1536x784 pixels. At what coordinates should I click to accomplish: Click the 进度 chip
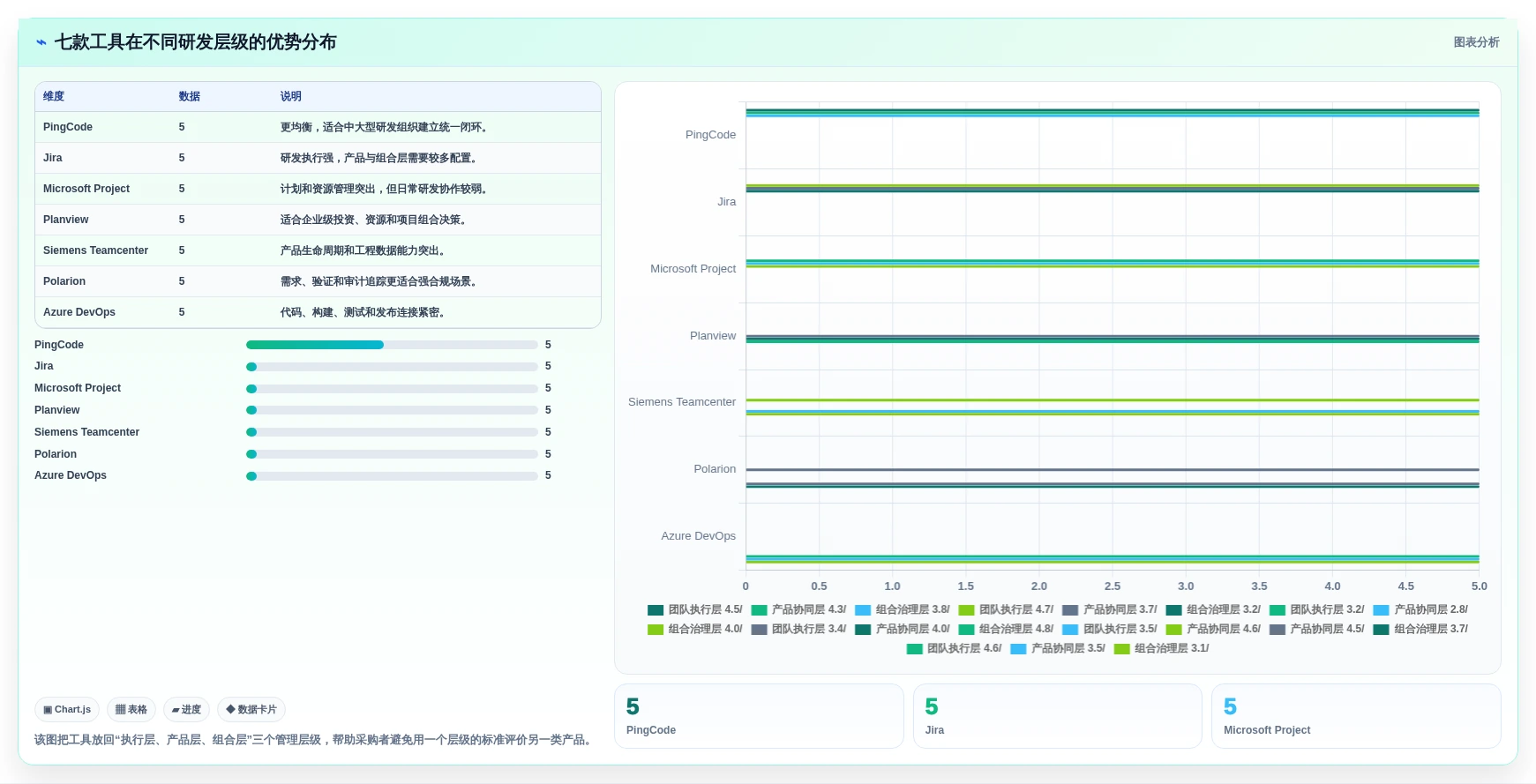tap(186, 709)
